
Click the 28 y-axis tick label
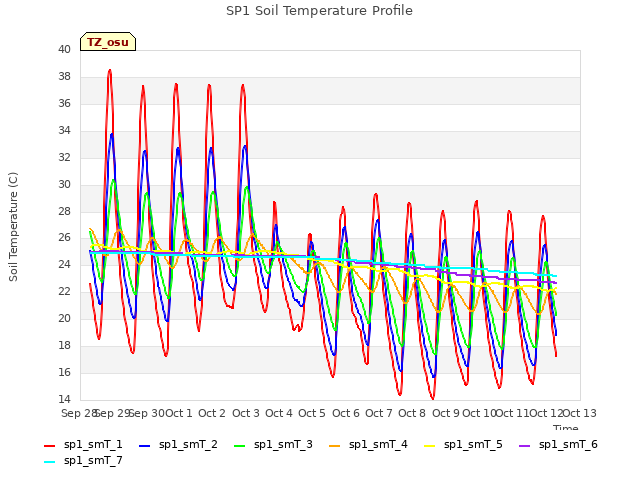click(64, 211)
